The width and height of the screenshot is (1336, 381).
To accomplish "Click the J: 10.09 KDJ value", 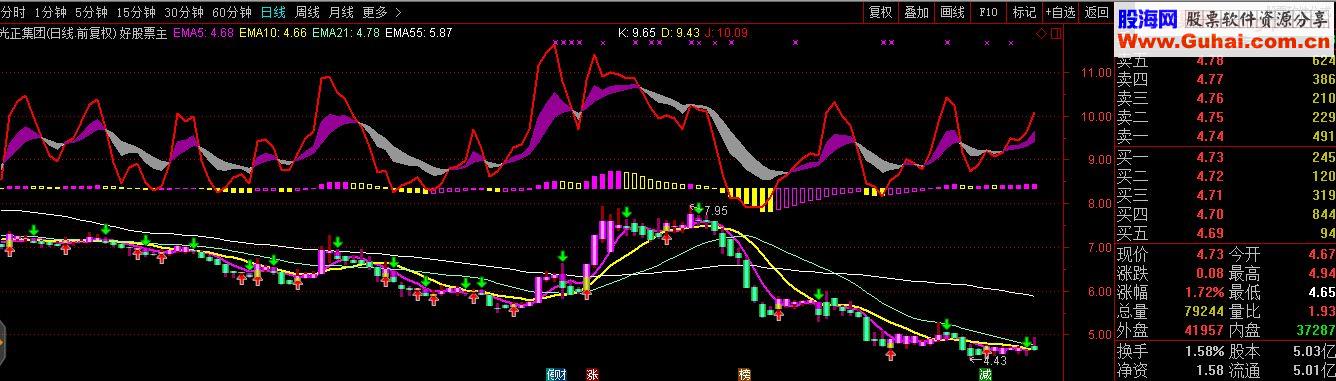I will click(727, 33).
